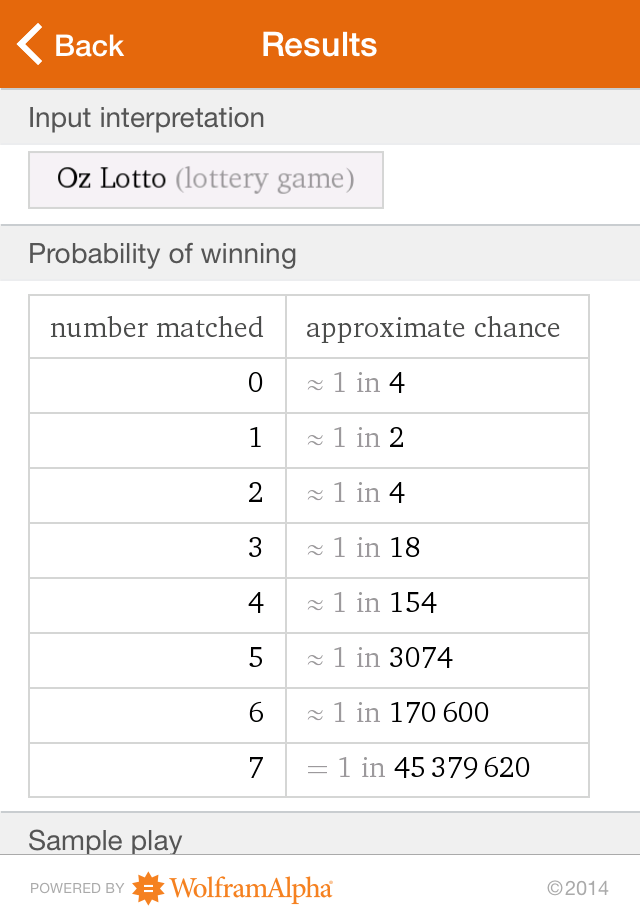This screenshot has width=640, height=920.
Task: Select the approximate chance column header
Action: [436, 327]
